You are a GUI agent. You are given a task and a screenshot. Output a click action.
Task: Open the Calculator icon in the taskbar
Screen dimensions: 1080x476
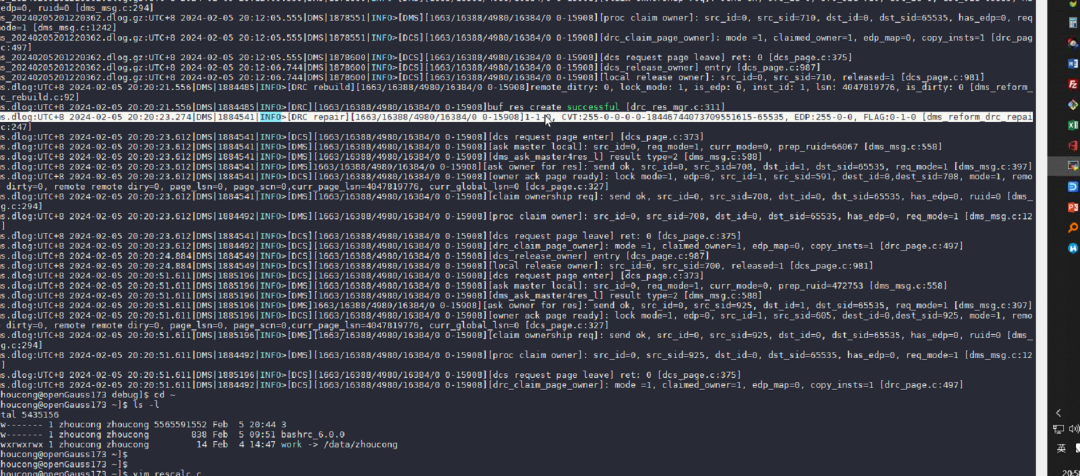tap(1072, 23)
